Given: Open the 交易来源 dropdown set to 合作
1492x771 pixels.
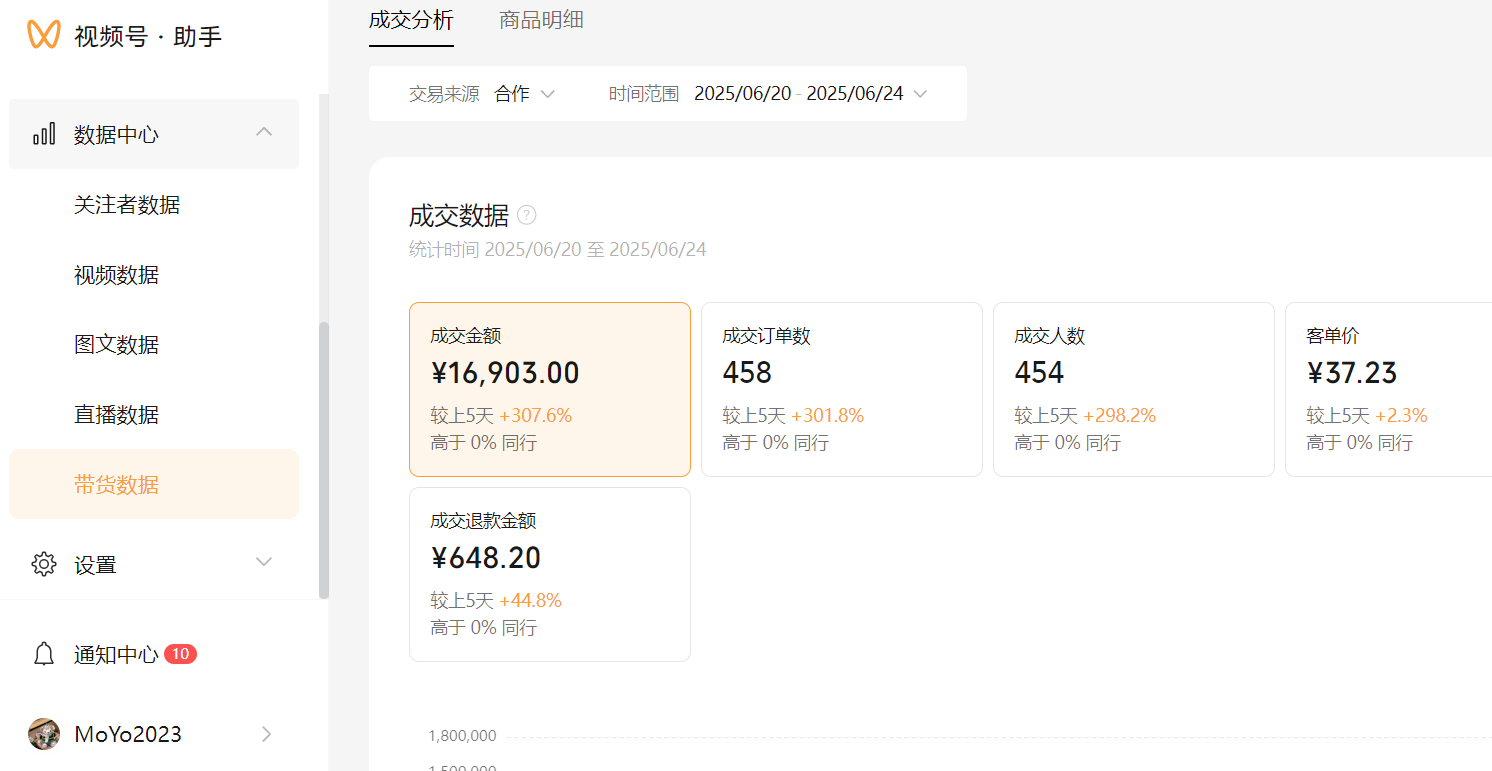Looking at the screenshot, I should pyautogui.click(x=525, y=94).
